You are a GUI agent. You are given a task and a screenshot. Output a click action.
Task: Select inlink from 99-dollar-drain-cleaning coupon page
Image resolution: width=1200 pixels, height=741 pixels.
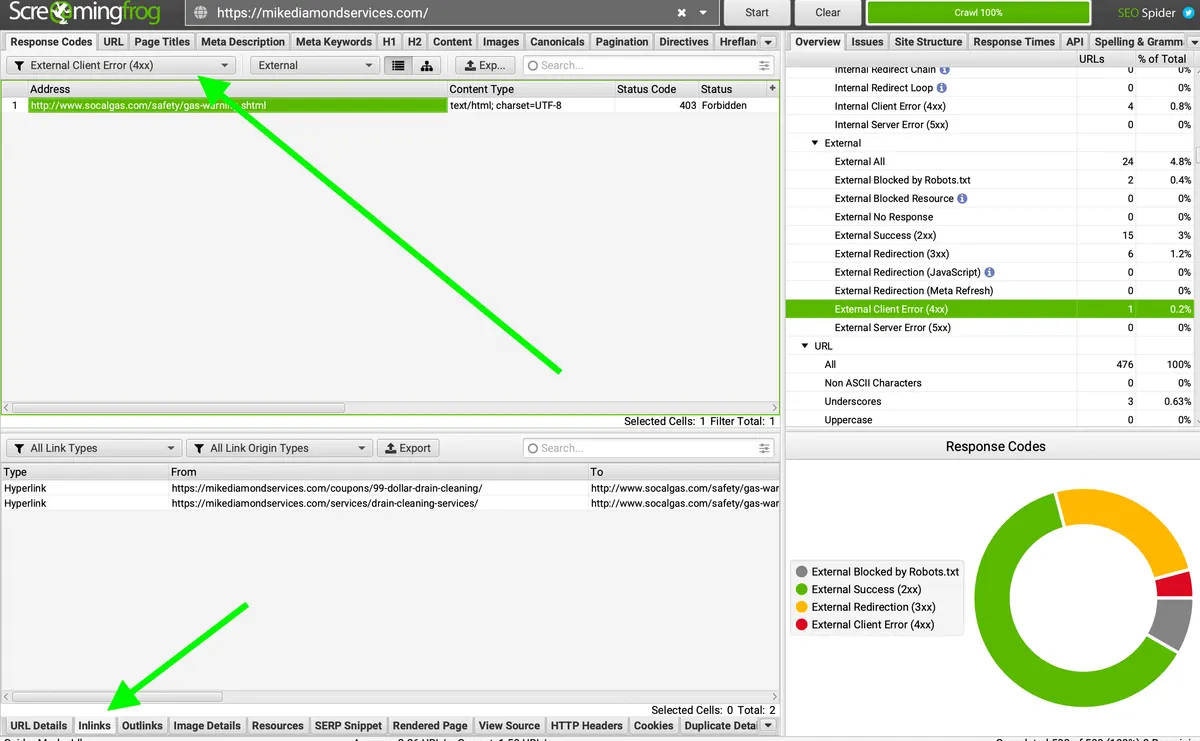[390, 488]
